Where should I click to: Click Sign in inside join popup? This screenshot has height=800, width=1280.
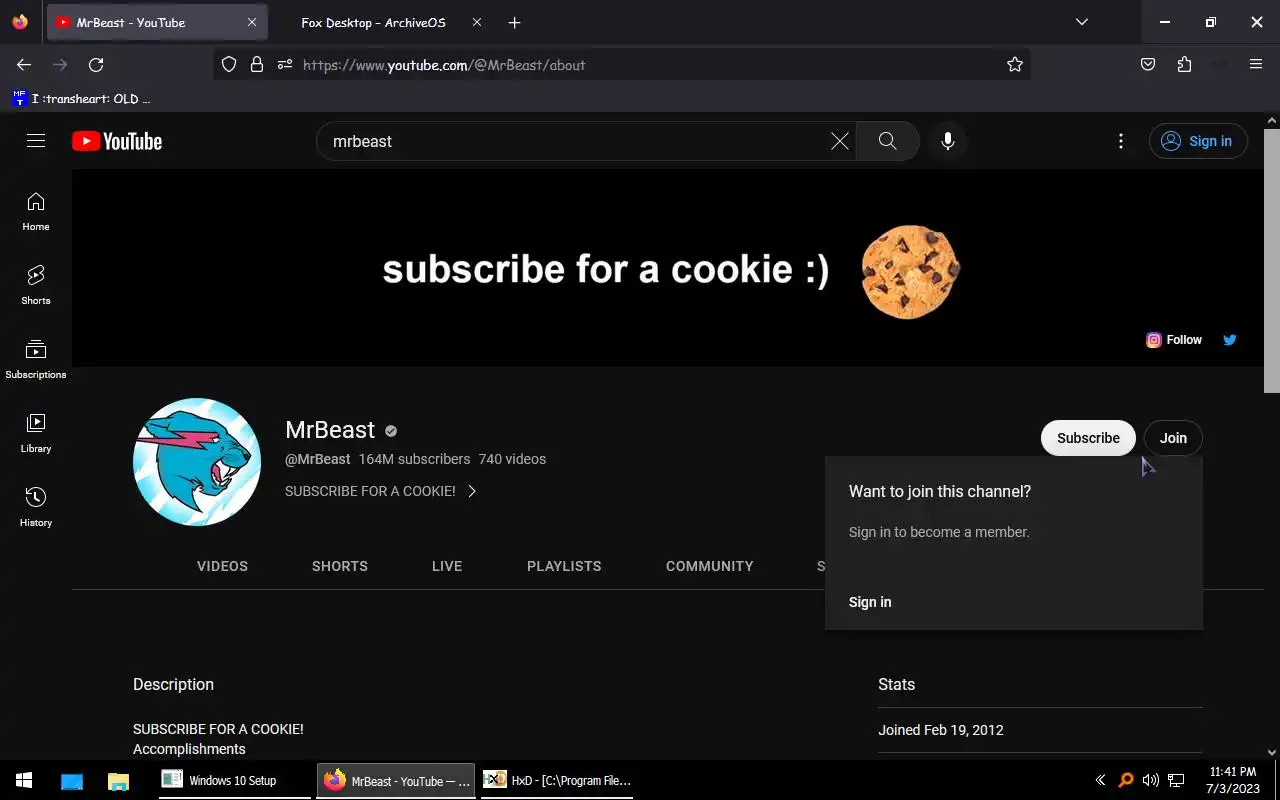click(x=870, y=602)
